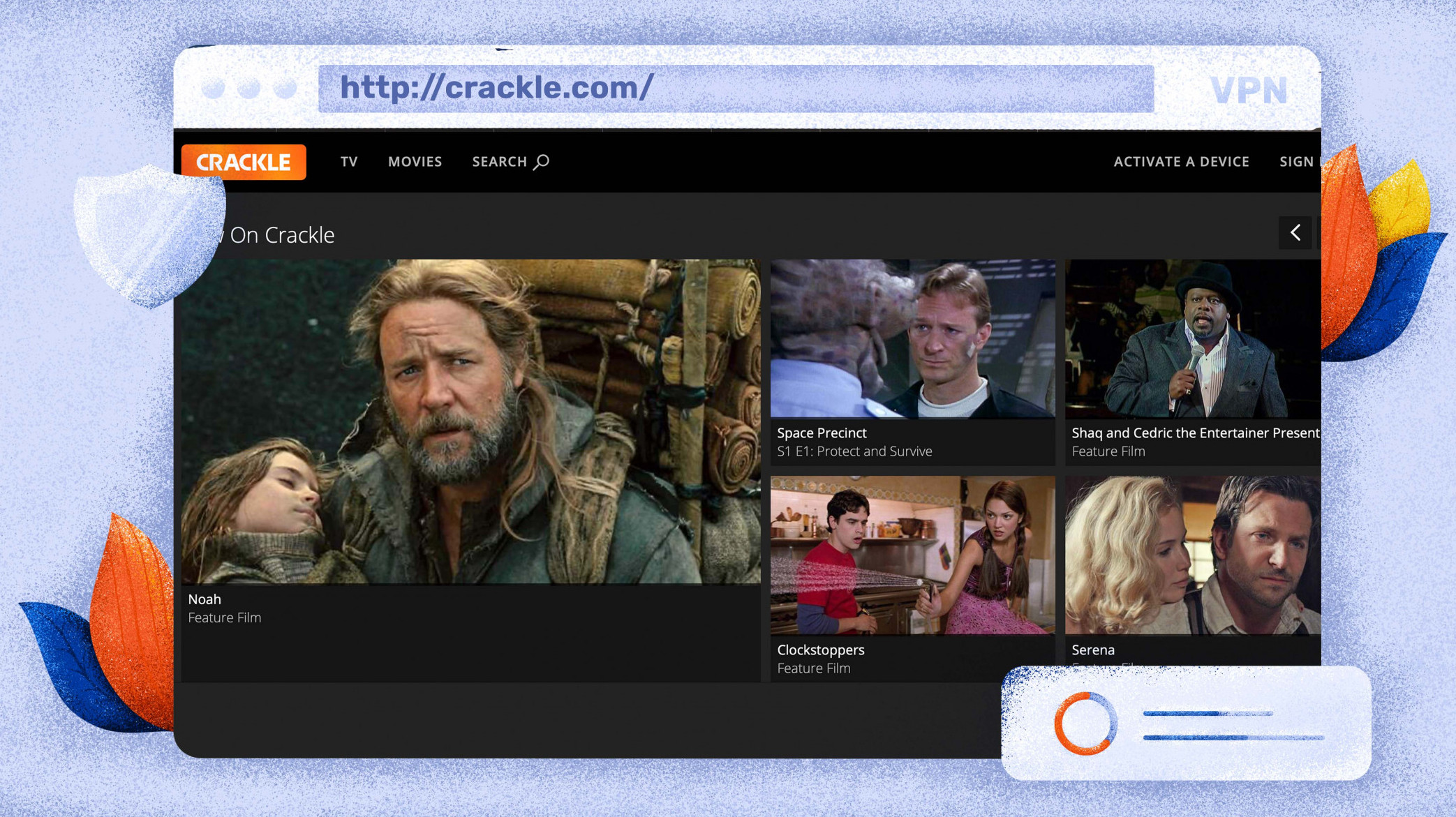The height and width of the screenshot is (817, 1456).
Task: Click the crackle.com address bar
Action: tap(736, 89)
